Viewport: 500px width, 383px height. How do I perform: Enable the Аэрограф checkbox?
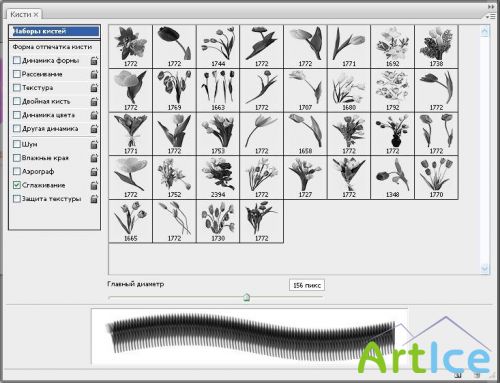pyautogui.click(x=17, y=171)
